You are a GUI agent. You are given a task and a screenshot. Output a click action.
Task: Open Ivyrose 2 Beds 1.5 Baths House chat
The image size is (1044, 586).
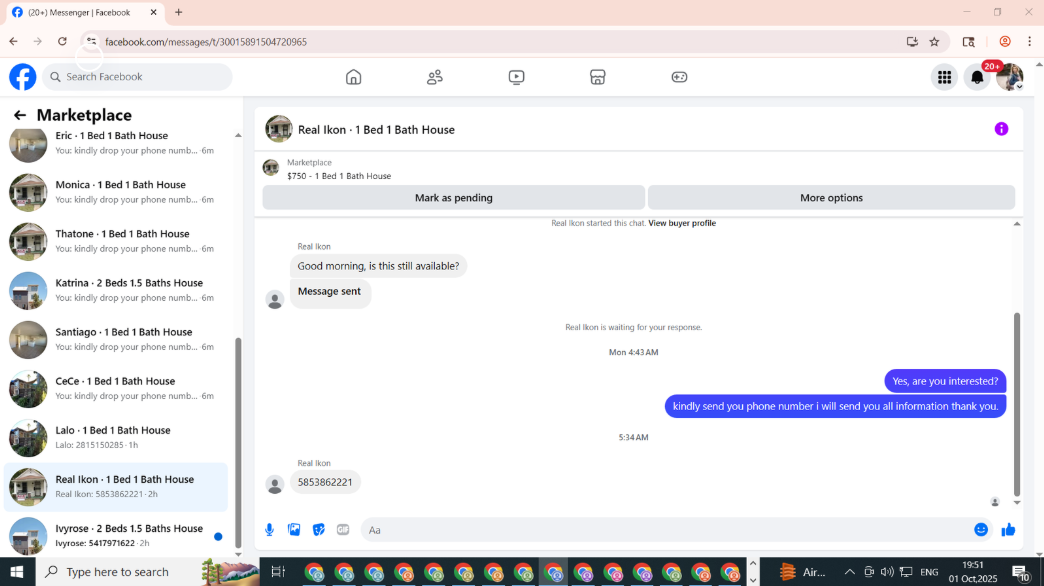(x=117, y=536)
